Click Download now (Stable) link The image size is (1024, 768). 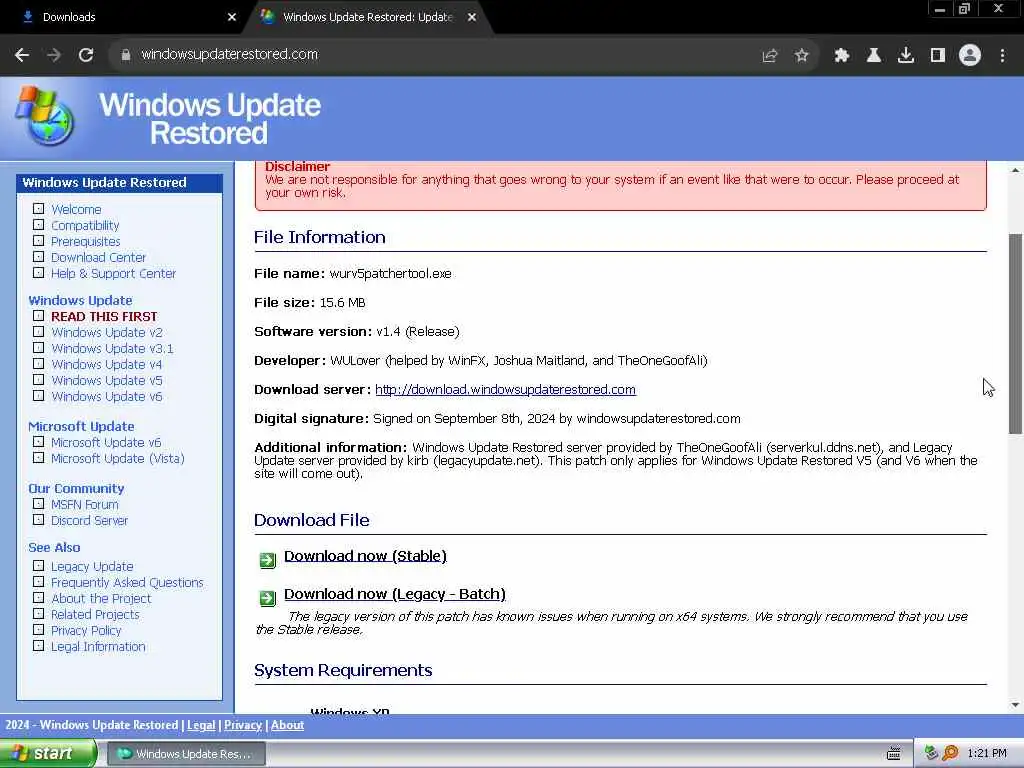[365, 556]
